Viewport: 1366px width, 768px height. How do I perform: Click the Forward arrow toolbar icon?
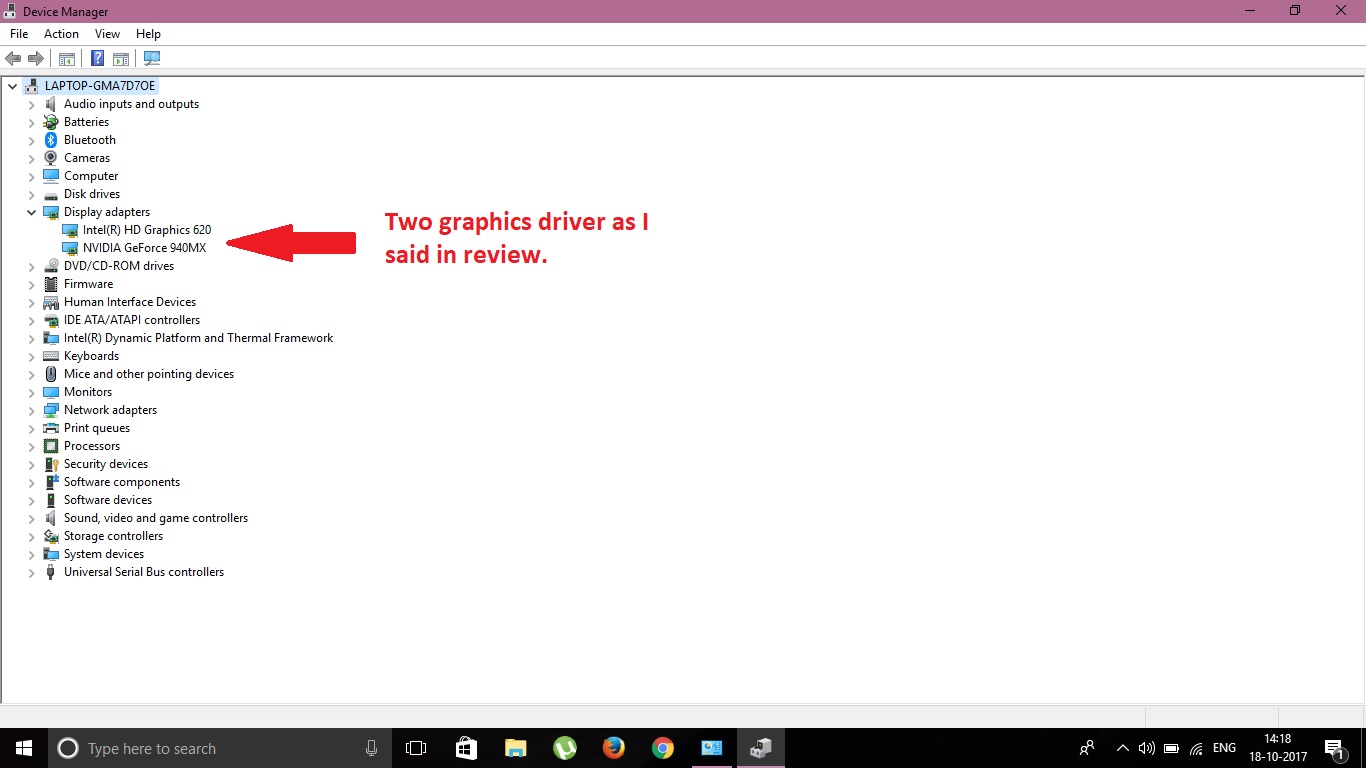click(x=36, y=59)
